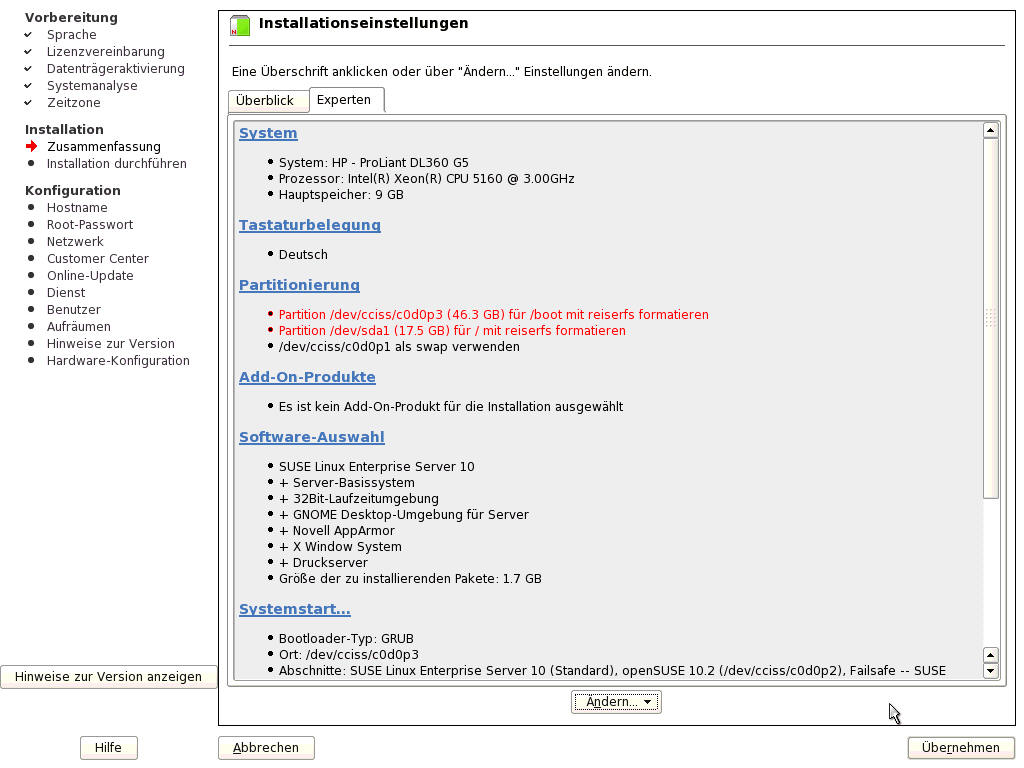Open the Ändern... dropdown menu
Screen dimensions: 1024x768
[616, 702]
